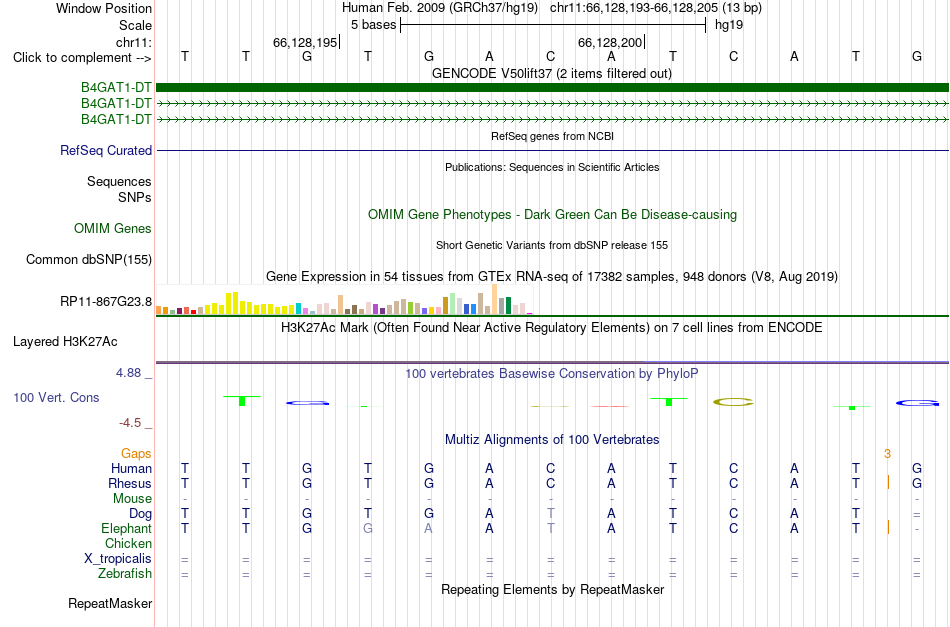
Task: Select the Rhesus species label
Action: click(x=130, y=483)
